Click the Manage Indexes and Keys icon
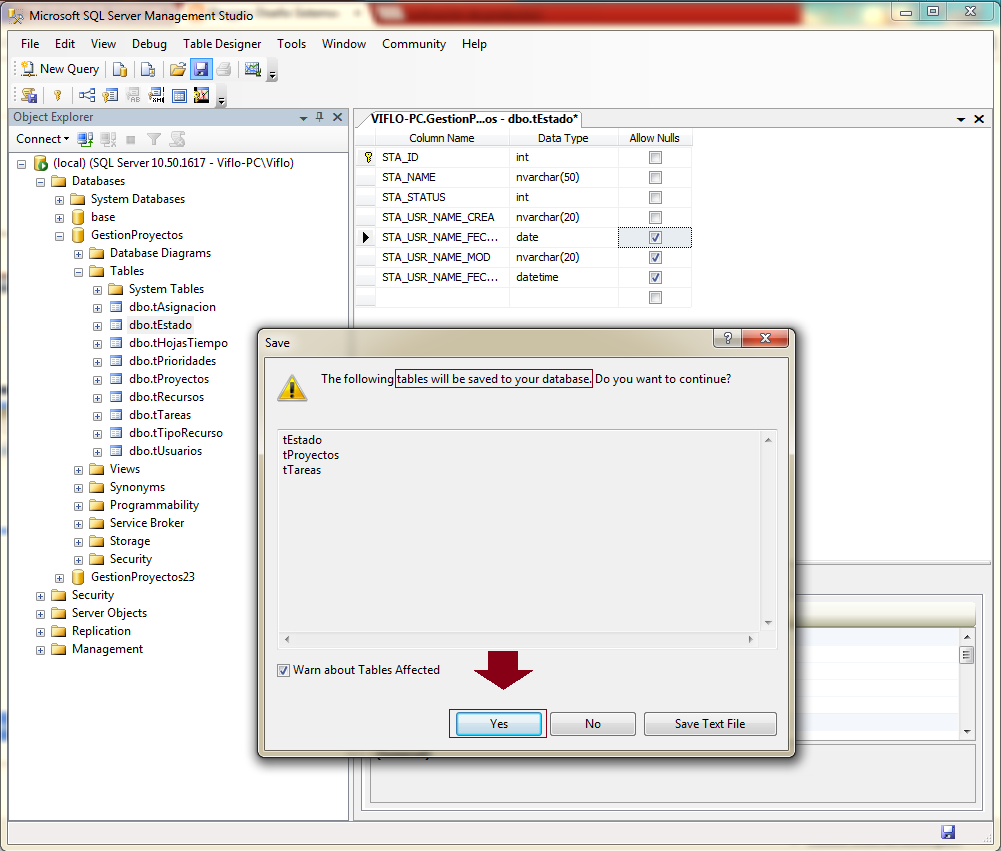 (x=112, y=94)
